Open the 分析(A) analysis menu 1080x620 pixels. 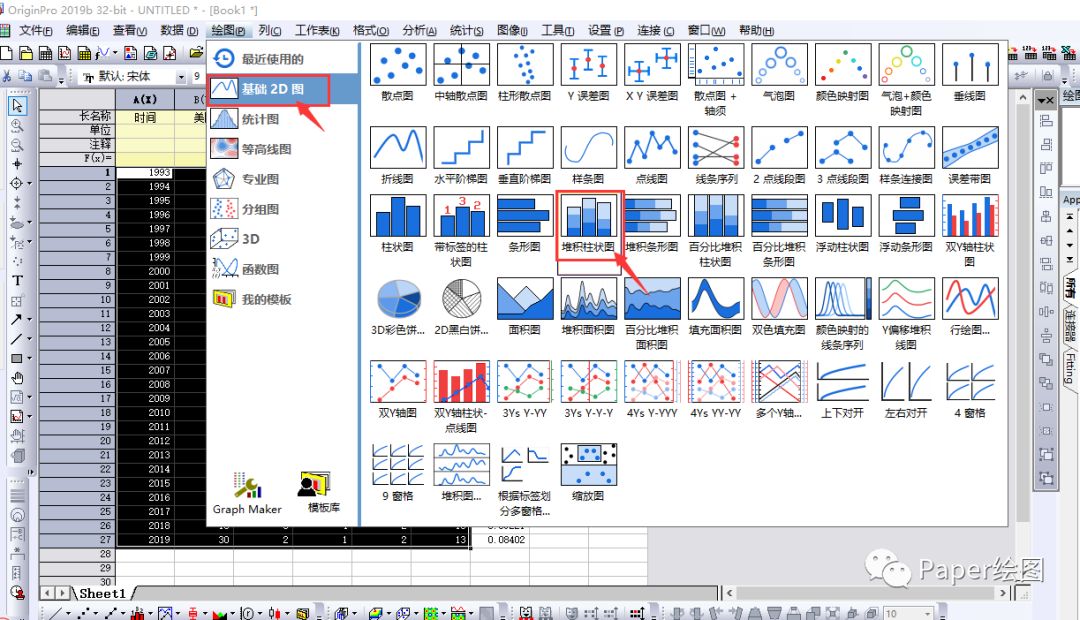(x=419, y=30)
